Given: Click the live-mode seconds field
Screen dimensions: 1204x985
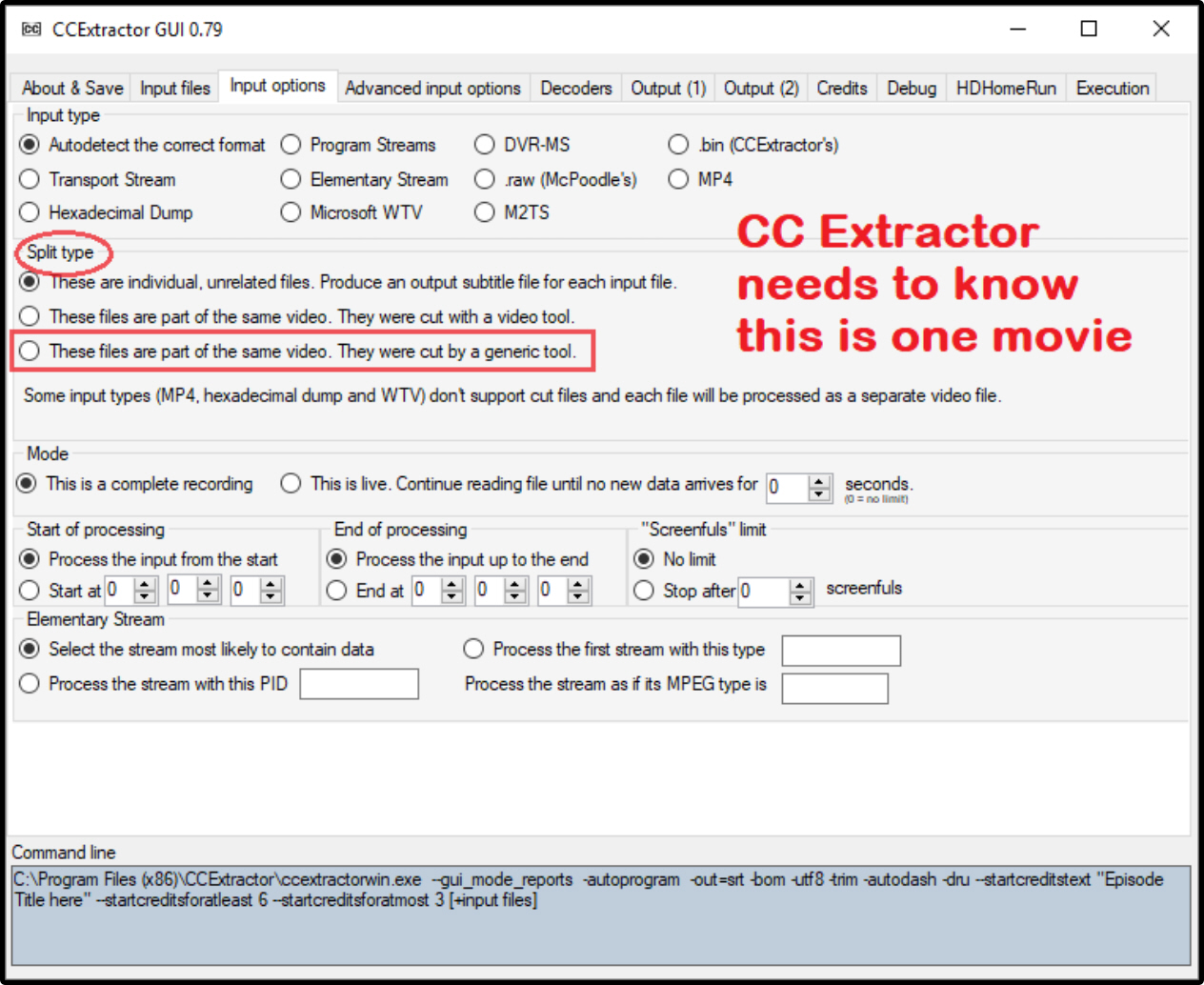Looking at the screenshot, I should click(787, 488).
